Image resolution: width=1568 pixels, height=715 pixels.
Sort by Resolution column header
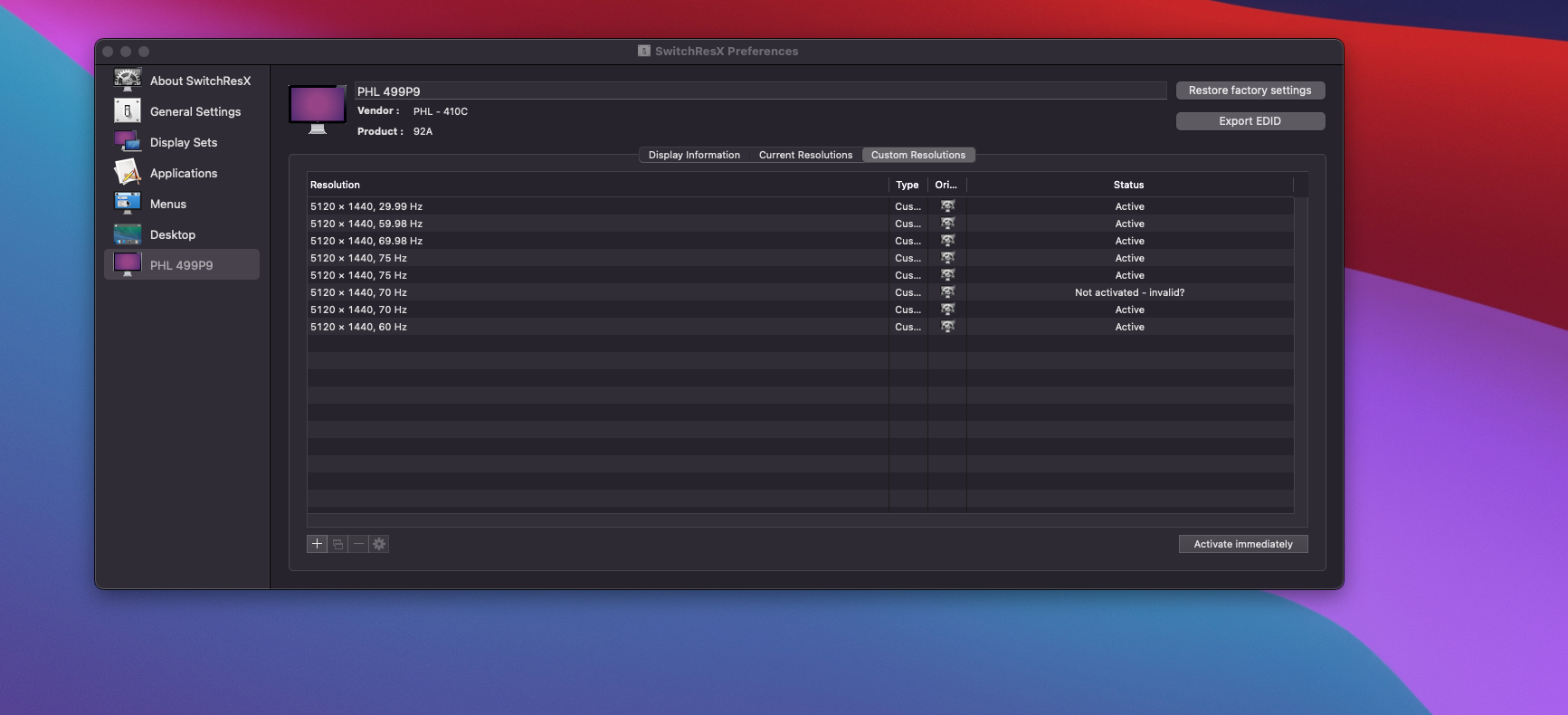tap(597, 185)
